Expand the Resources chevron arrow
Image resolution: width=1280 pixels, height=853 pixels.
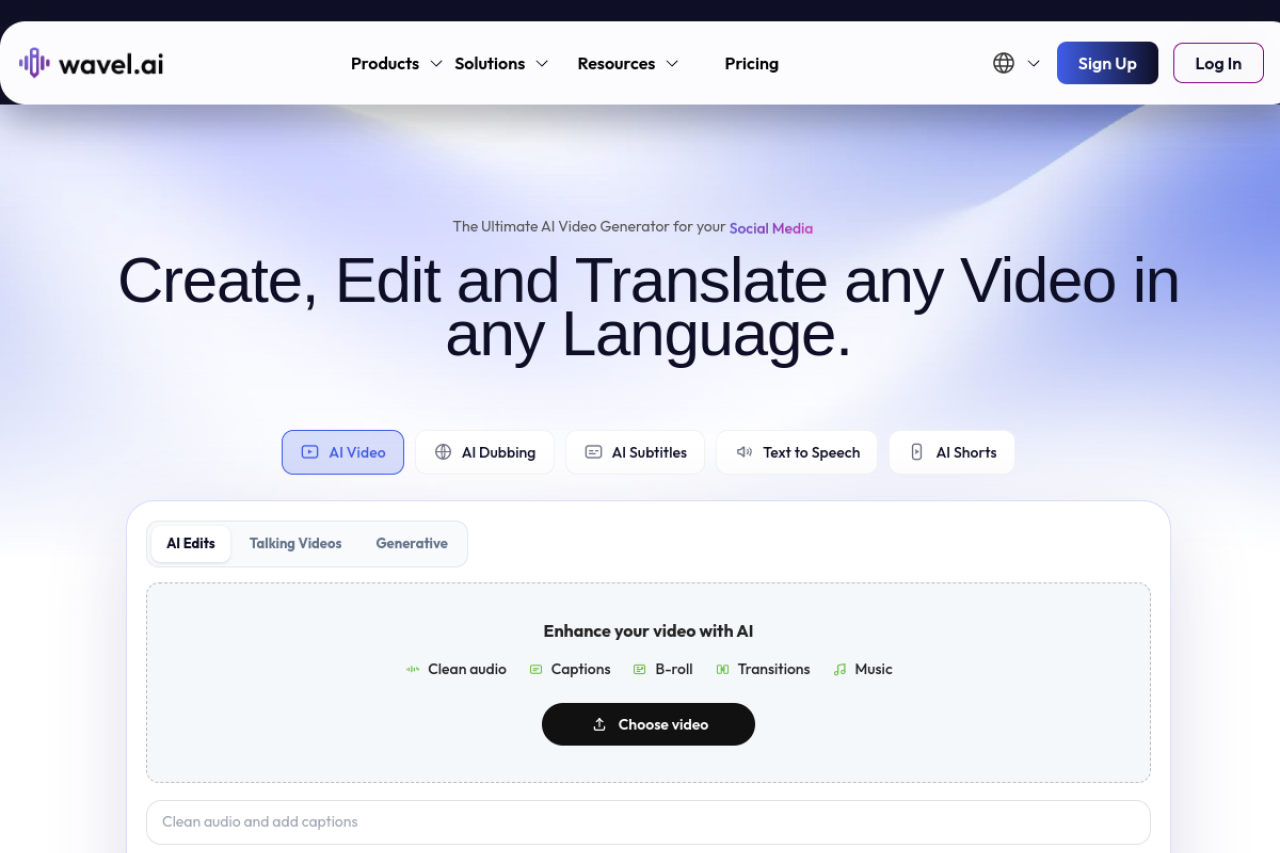coord(672,63)
